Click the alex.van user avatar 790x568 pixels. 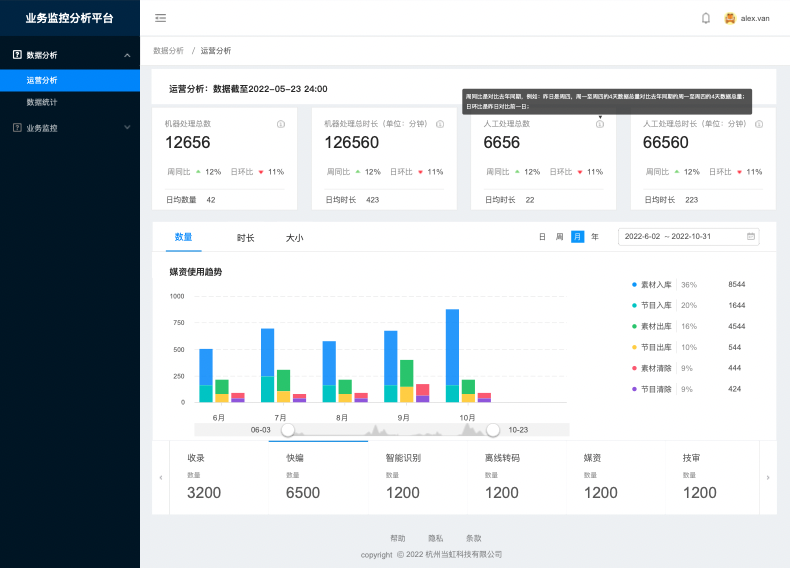point(730,18)
